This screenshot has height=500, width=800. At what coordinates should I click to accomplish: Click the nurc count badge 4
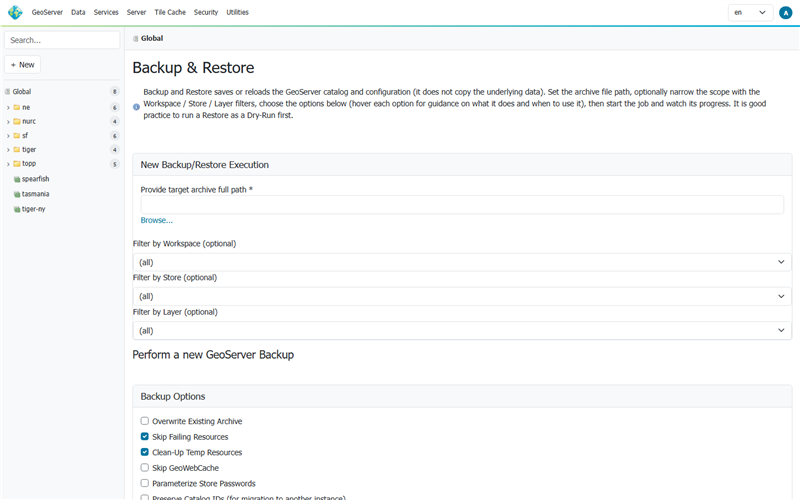(x=115, y=121)
